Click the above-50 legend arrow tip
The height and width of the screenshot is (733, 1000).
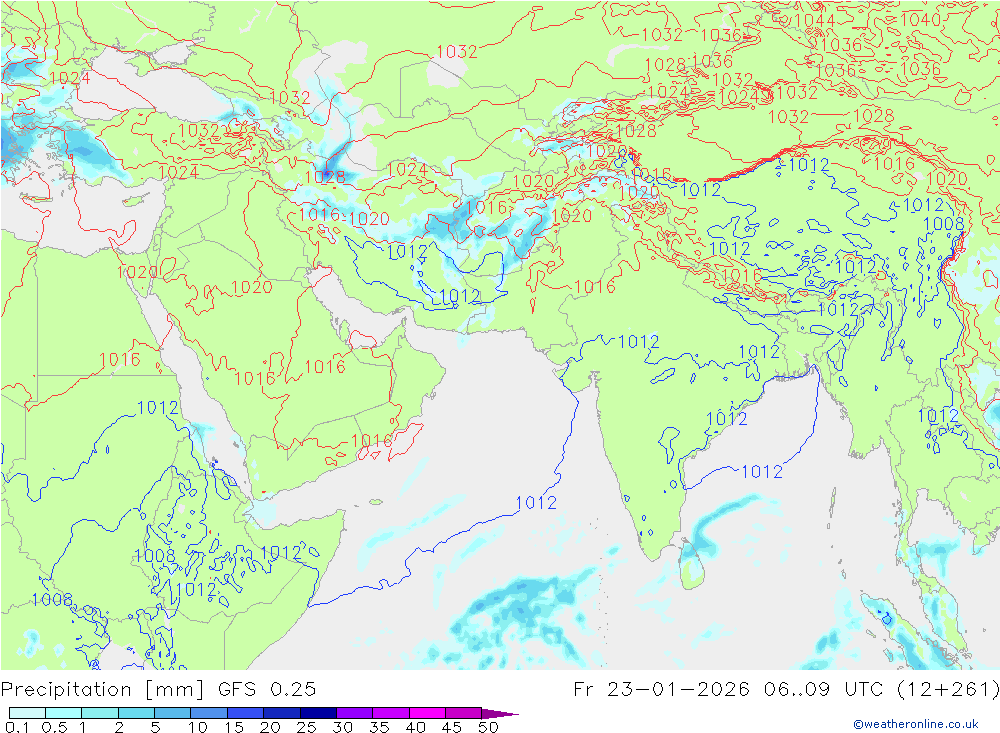pos(499,714)
